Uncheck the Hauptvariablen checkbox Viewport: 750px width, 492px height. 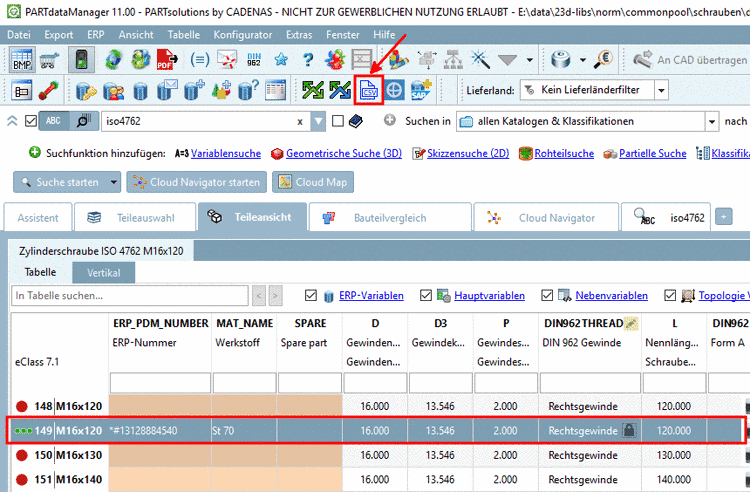click(426, 295)
